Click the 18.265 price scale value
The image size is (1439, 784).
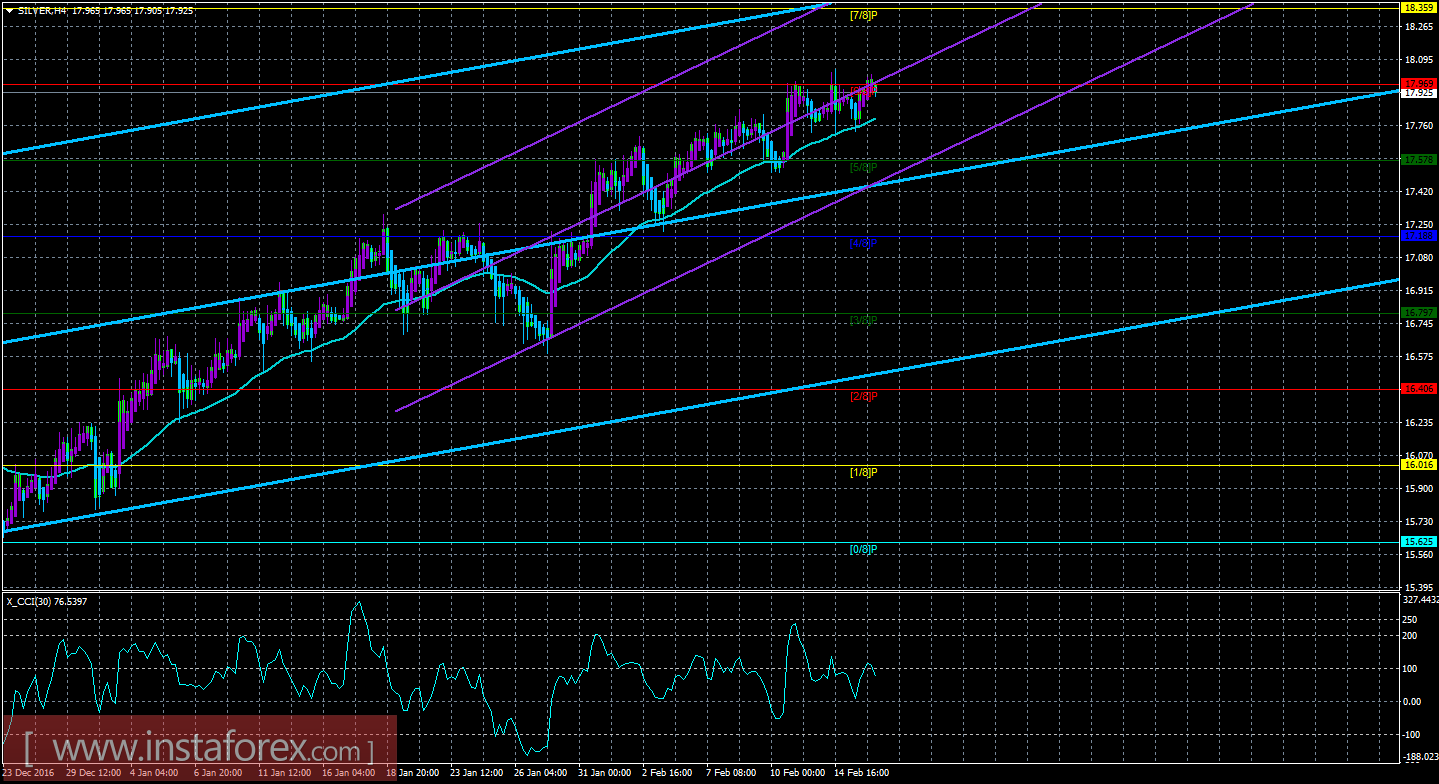coord(1417,27)
